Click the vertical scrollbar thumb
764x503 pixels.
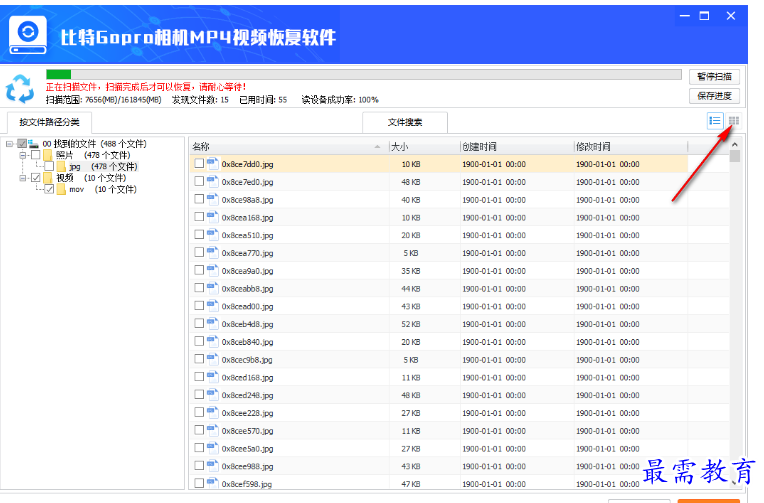735,156
